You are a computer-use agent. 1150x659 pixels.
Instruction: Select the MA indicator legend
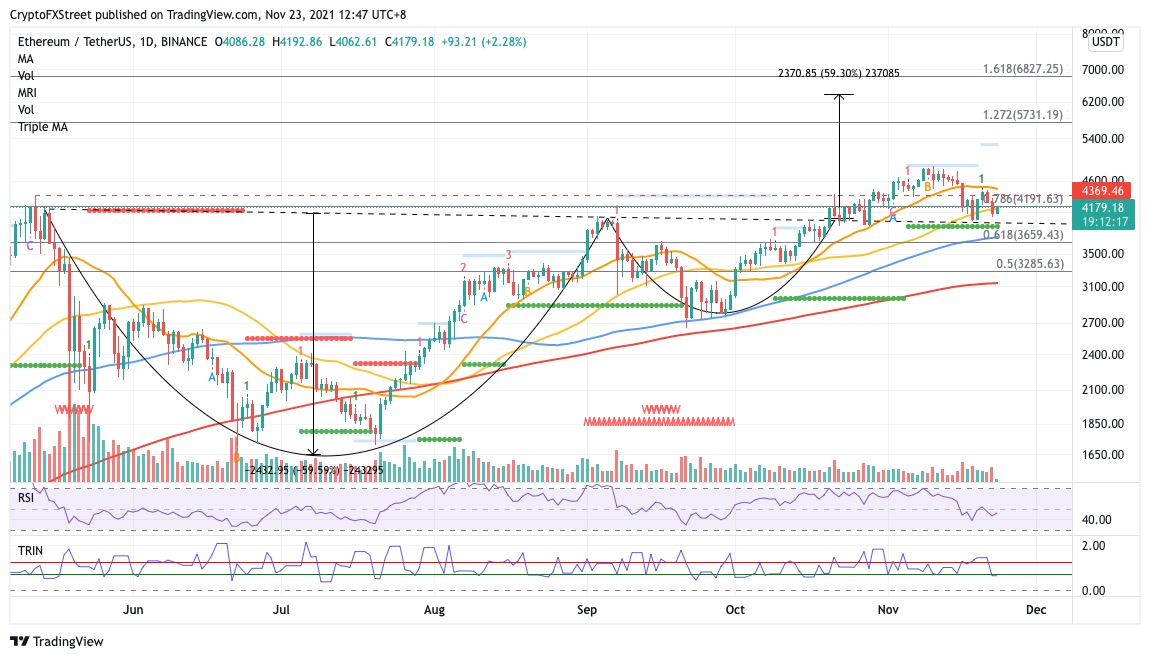[x=26, y=59]
